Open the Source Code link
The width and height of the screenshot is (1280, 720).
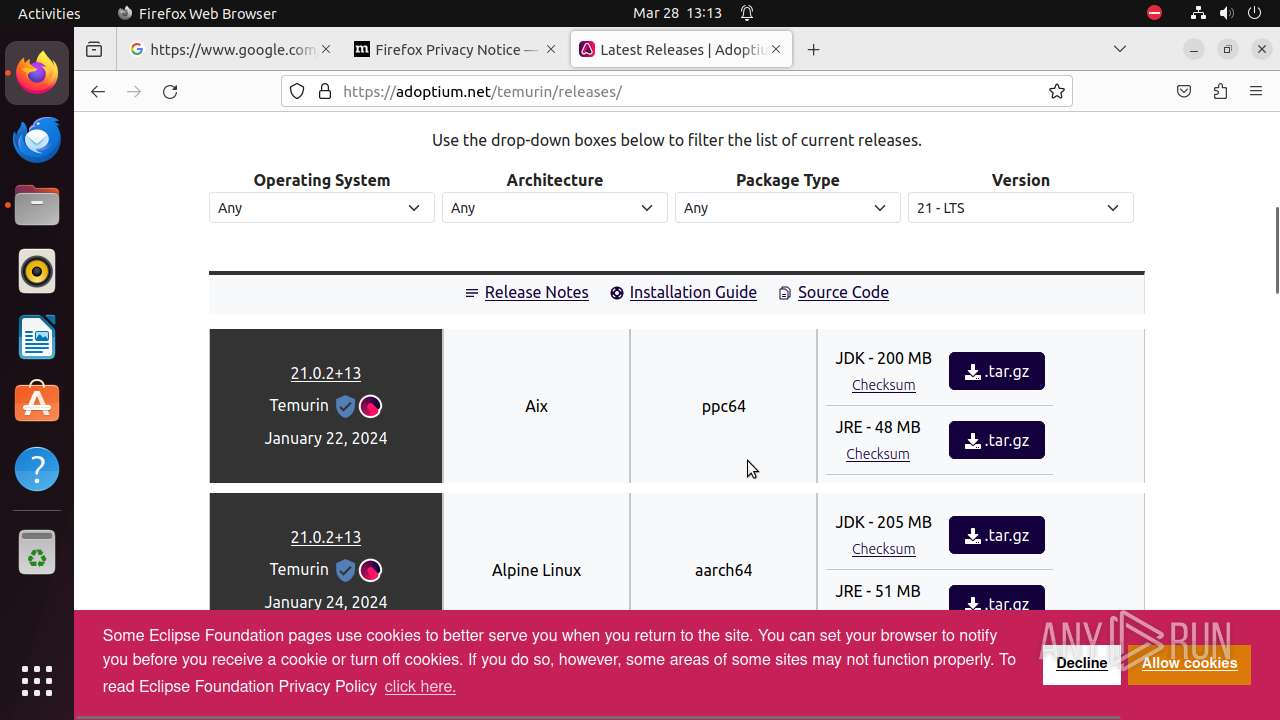843,292
